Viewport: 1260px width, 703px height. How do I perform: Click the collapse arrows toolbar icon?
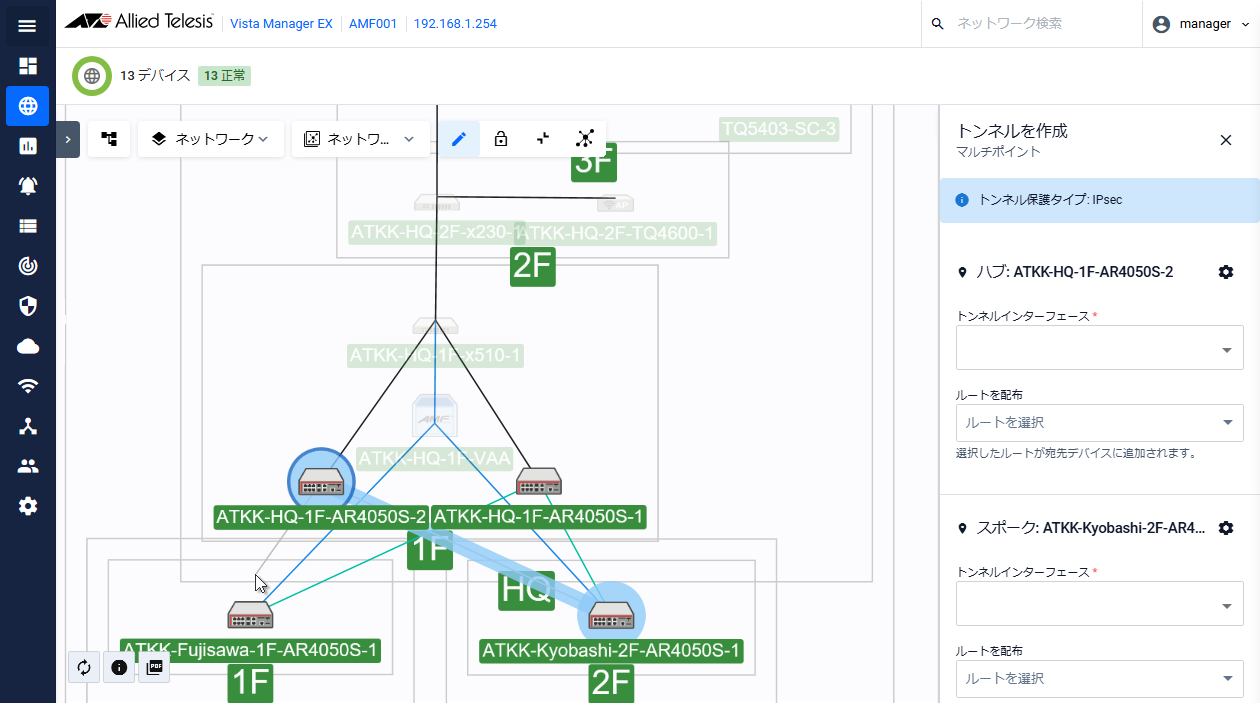(543, 139)
